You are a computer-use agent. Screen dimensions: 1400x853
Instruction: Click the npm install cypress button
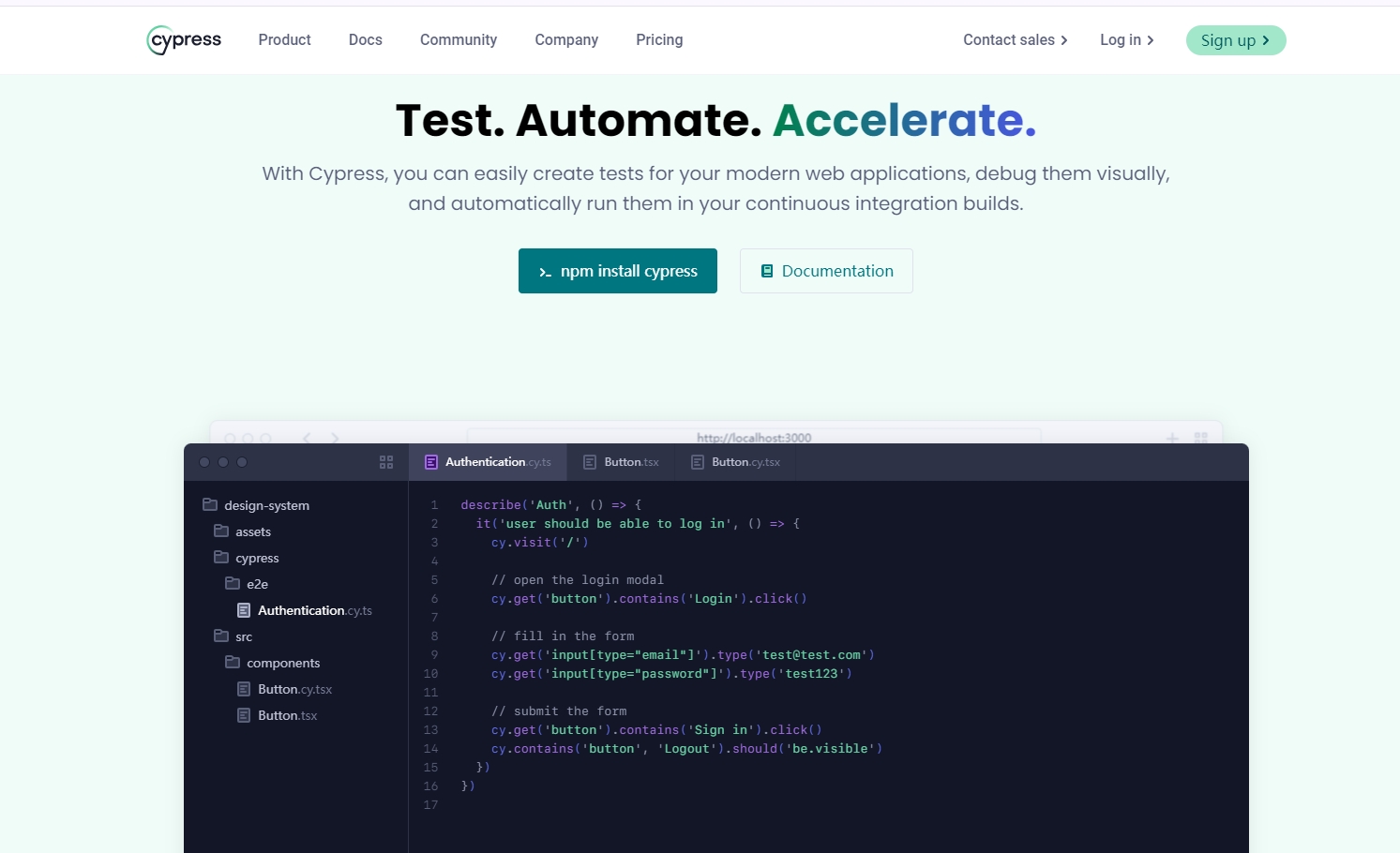(x=618, y=271)
